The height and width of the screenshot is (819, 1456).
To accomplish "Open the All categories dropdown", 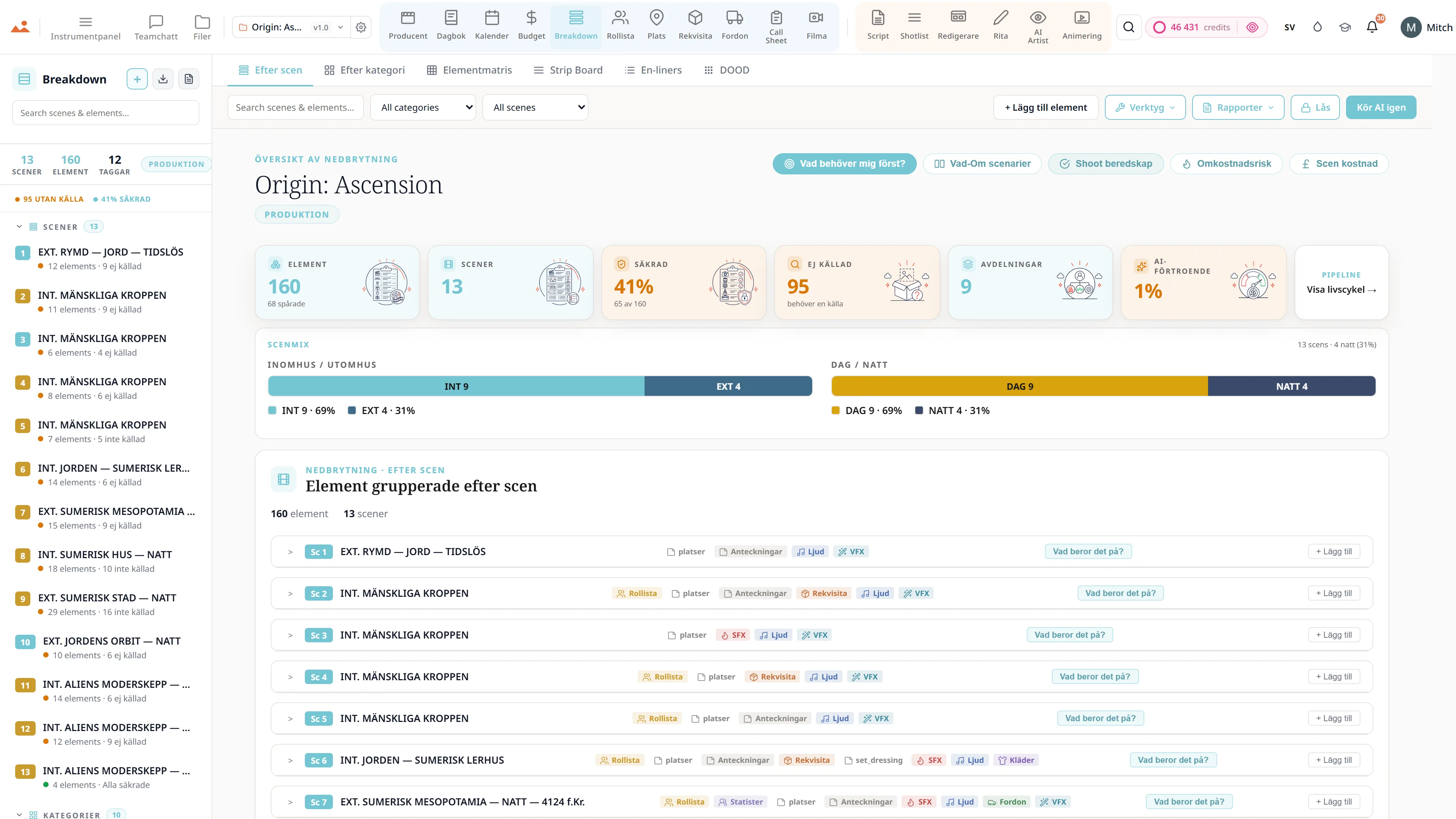I will (x=423, y=107).
